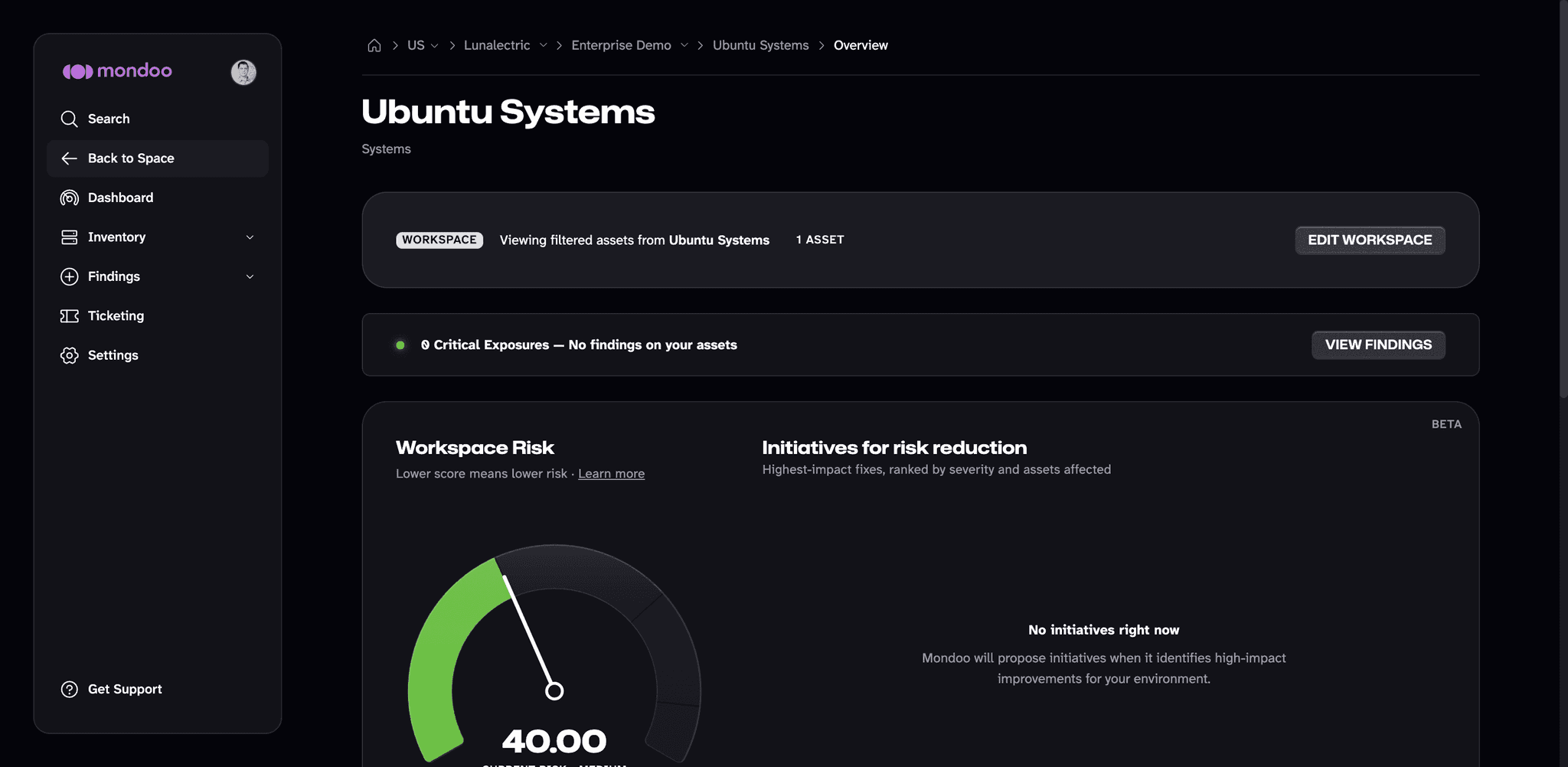
Task: Open the user avatar profile menu
Action: click(243, 72)
